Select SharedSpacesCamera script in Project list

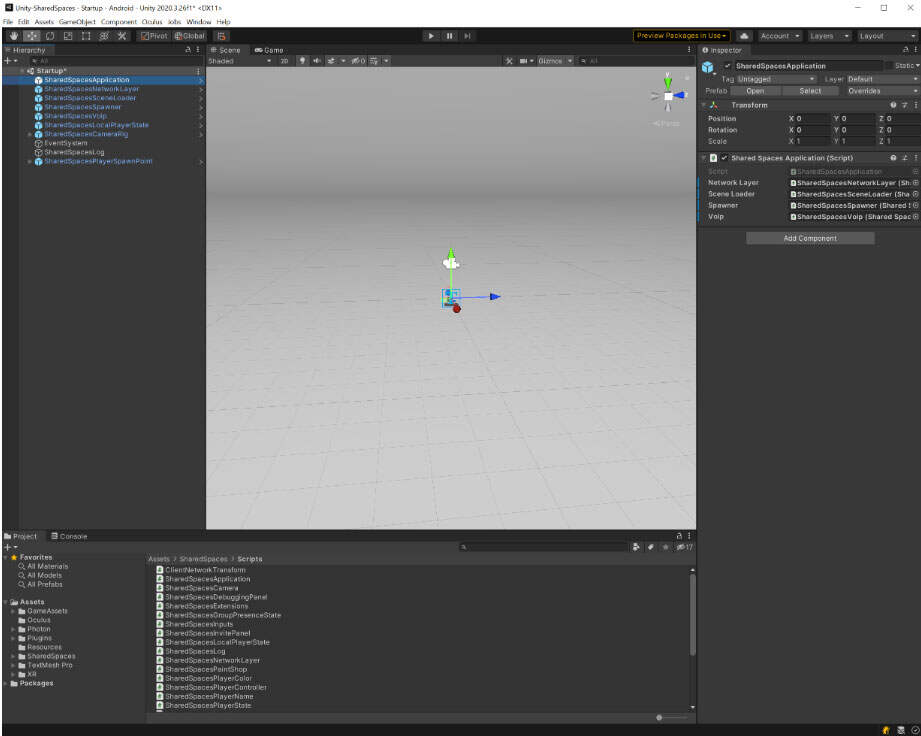pyautogui.click(x=201, y=588)
